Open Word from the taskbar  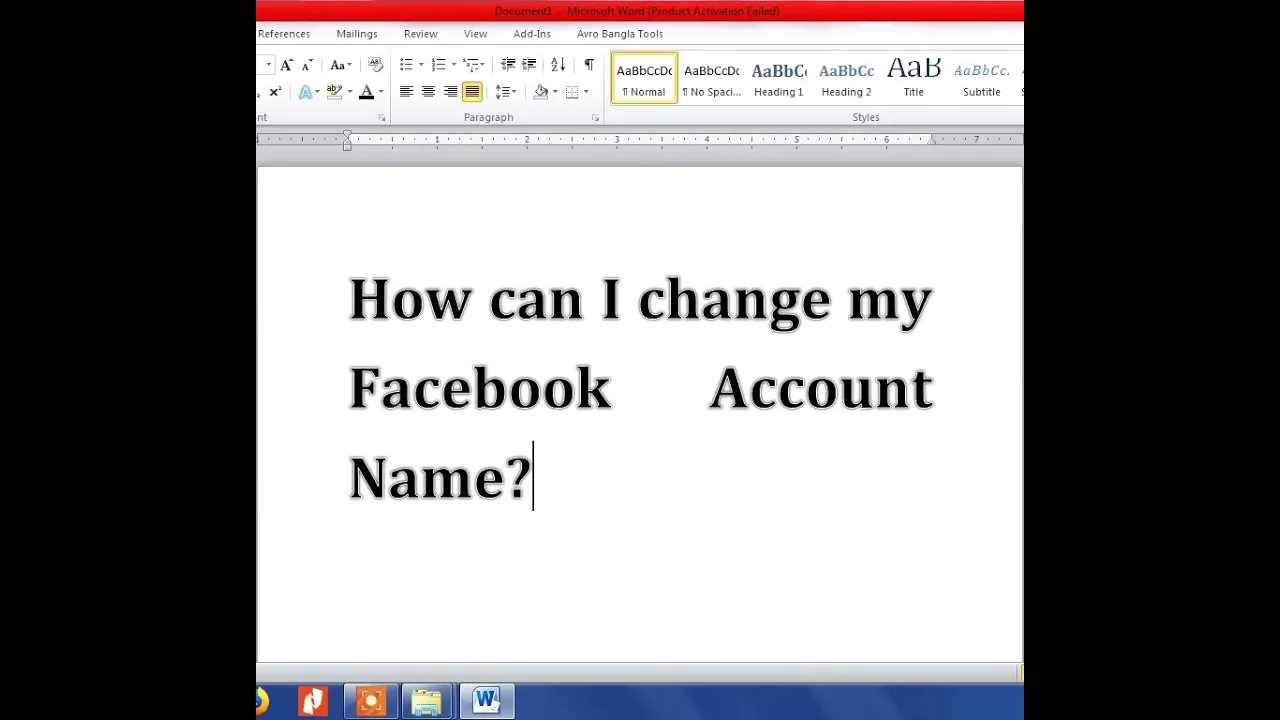(x=487, y=701)
